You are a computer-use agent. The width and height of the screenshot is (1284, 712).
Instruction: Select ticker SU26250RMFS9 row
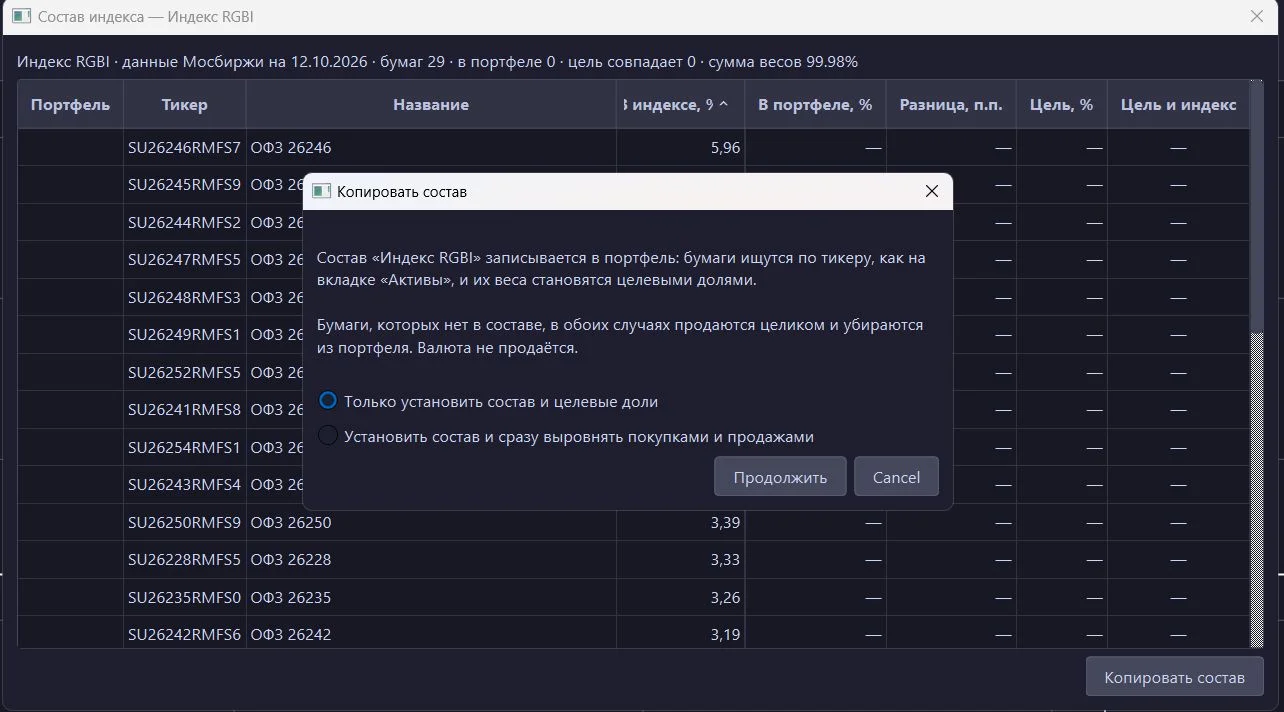[185, 522]
